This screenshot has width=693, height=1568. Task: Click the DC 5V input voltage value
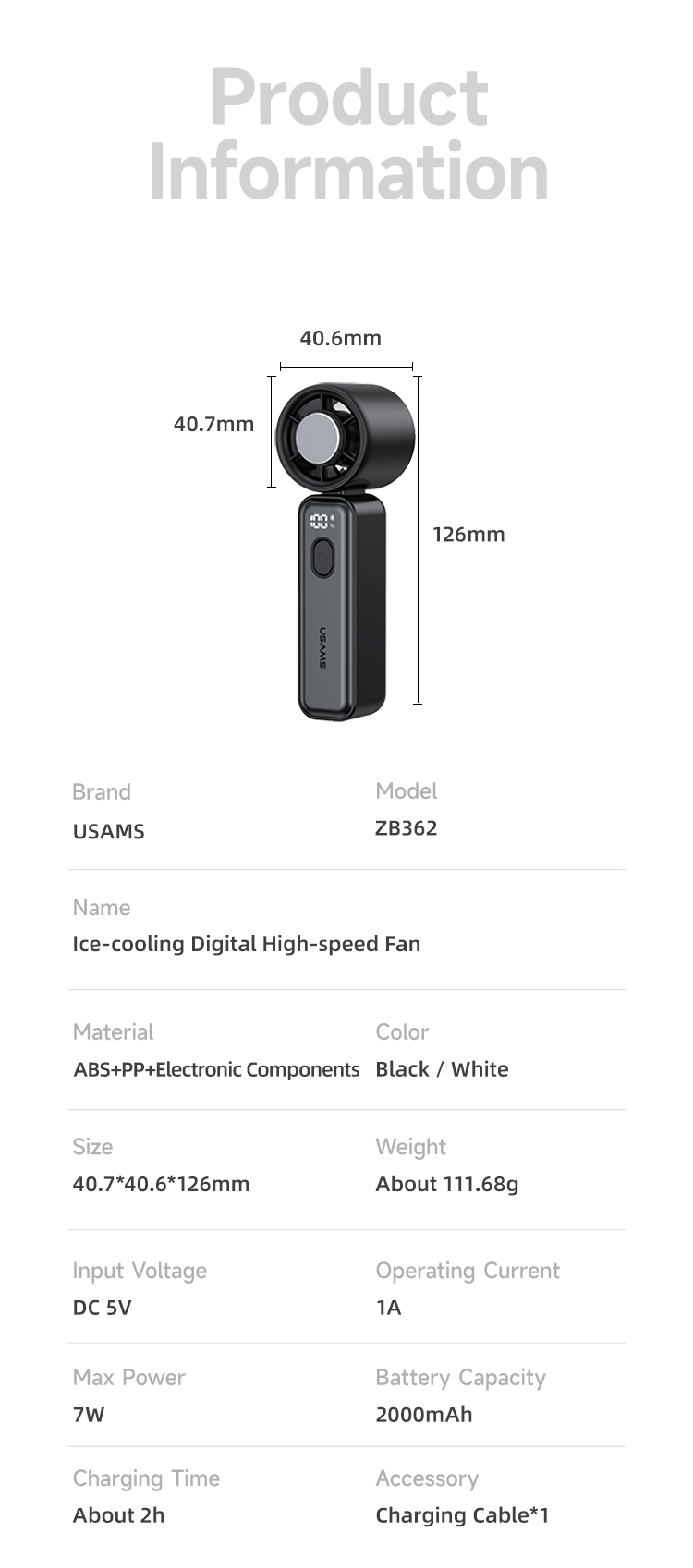103,1308
